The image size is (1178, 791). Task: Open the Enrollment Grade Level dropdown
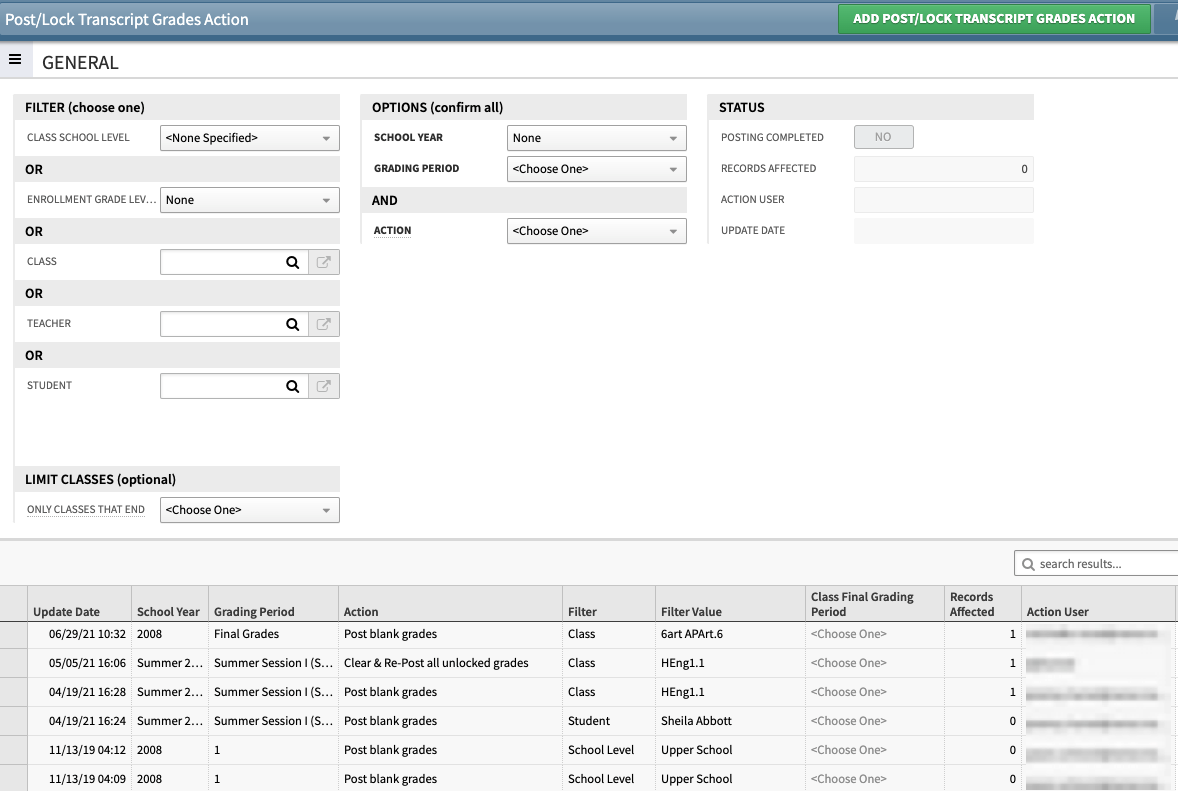click(249, 199)
